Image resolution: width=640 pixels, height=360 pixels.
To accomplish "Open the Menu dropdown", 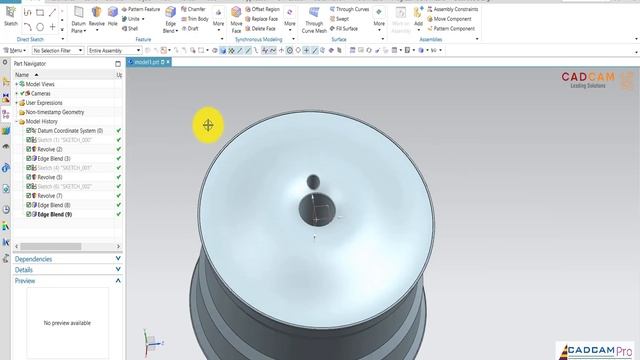I will pyautogui.click(x=15, y=50).
